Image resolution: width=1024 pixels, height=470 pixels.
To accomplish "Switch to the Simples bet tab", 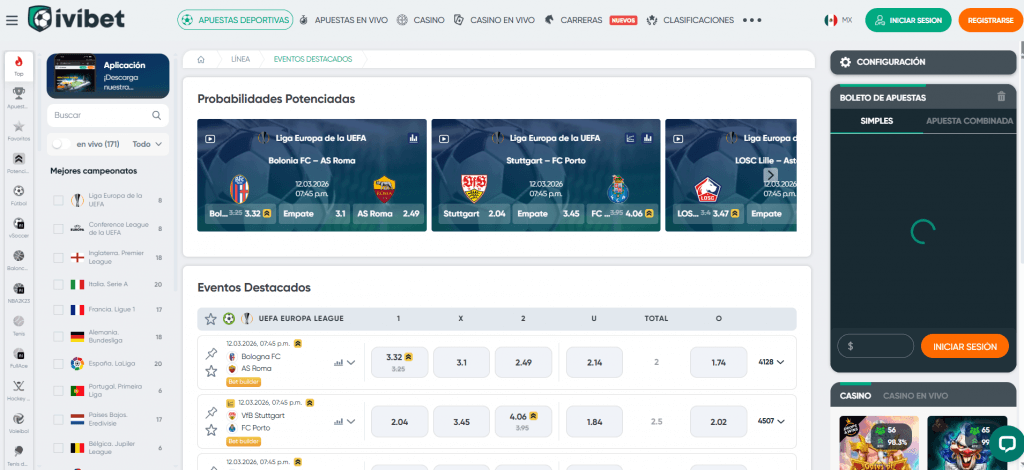I will coord(876,121).
